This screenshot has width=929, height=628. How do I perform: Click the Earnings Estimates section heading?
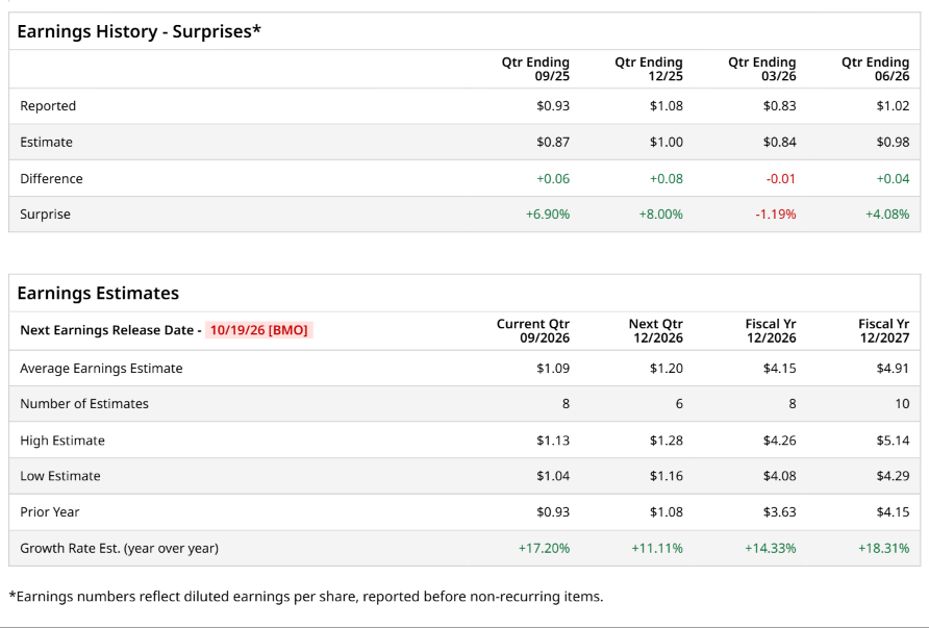(98, 293)
